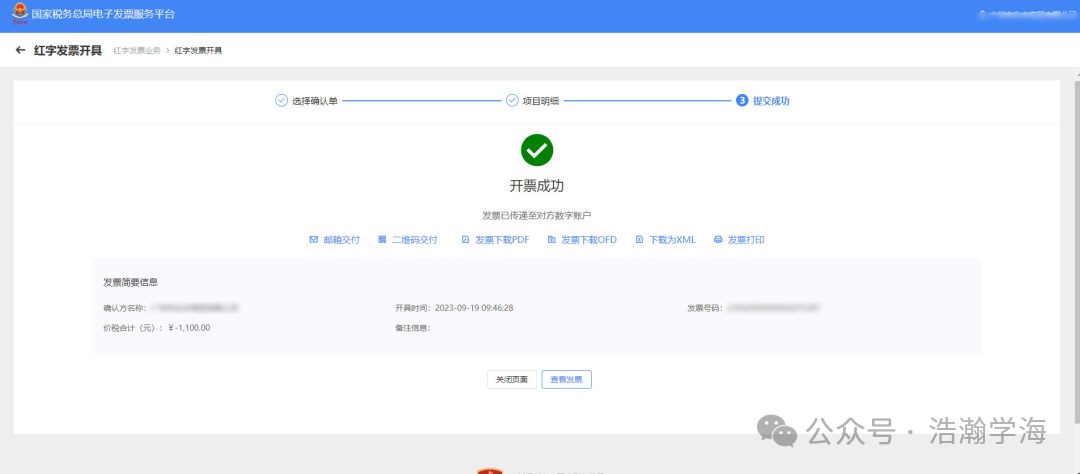Click the back arrow beside 红字发票开具

20,50
